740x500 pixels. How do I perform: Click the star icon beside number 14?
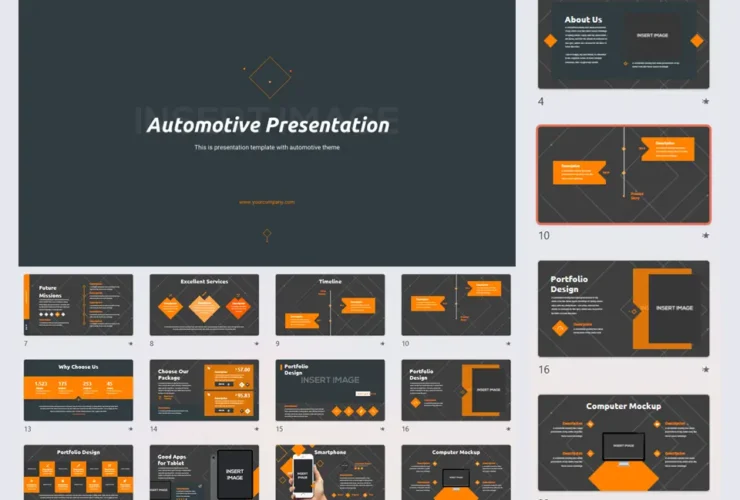tap(257, 429)
